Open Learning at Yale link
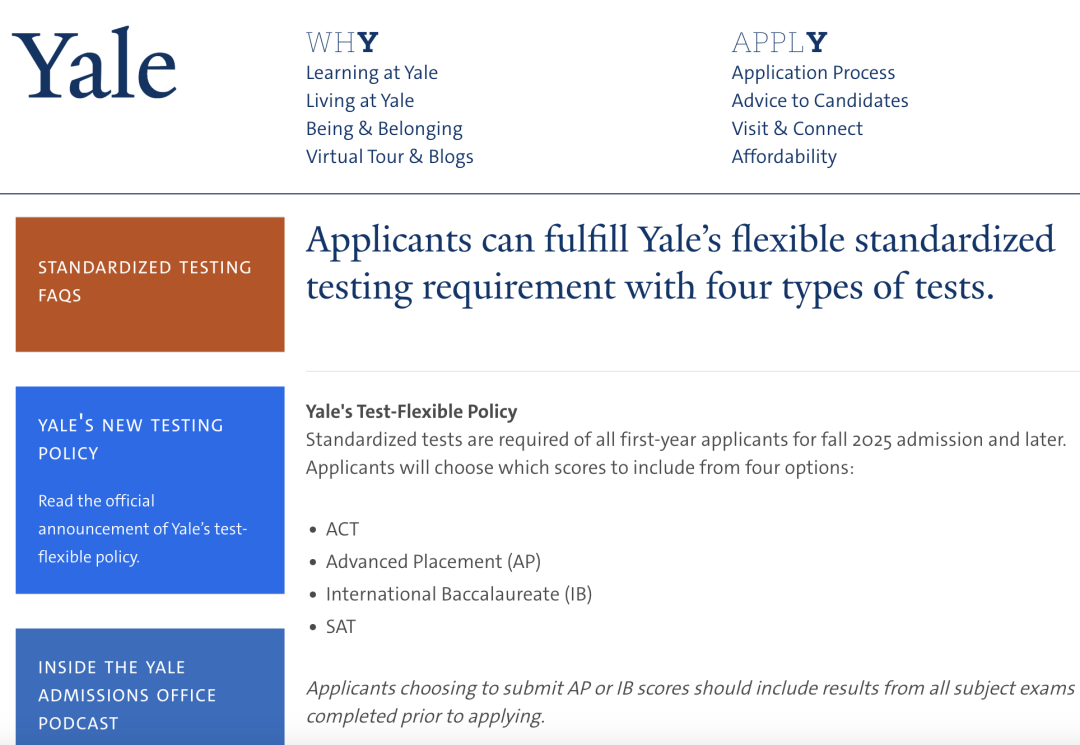Viewport: 1080px width, 745px height. [x=372, y=72]
